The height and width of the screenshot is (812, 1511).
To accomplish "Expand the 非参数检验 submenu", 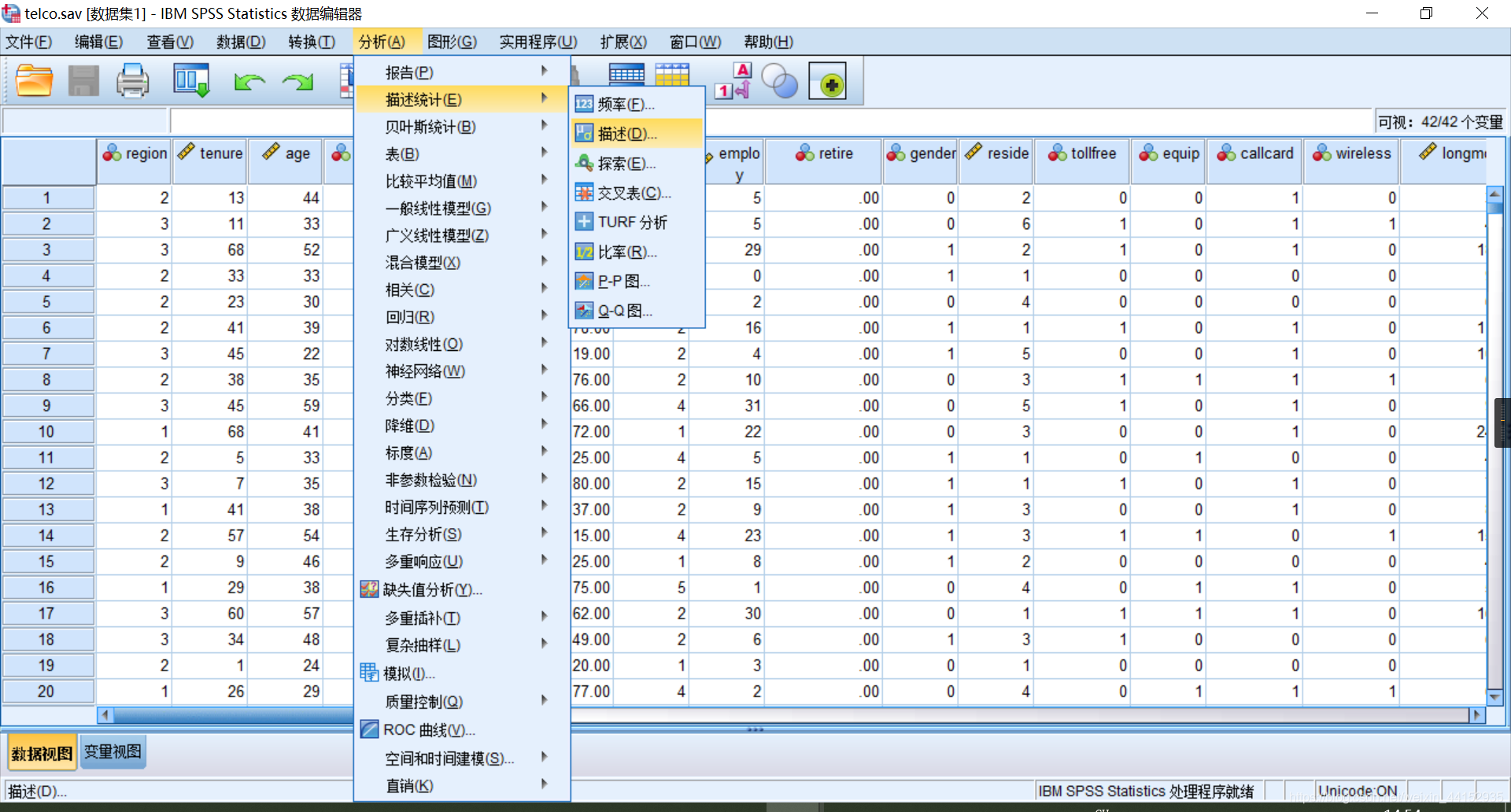I will pos(462,480).
